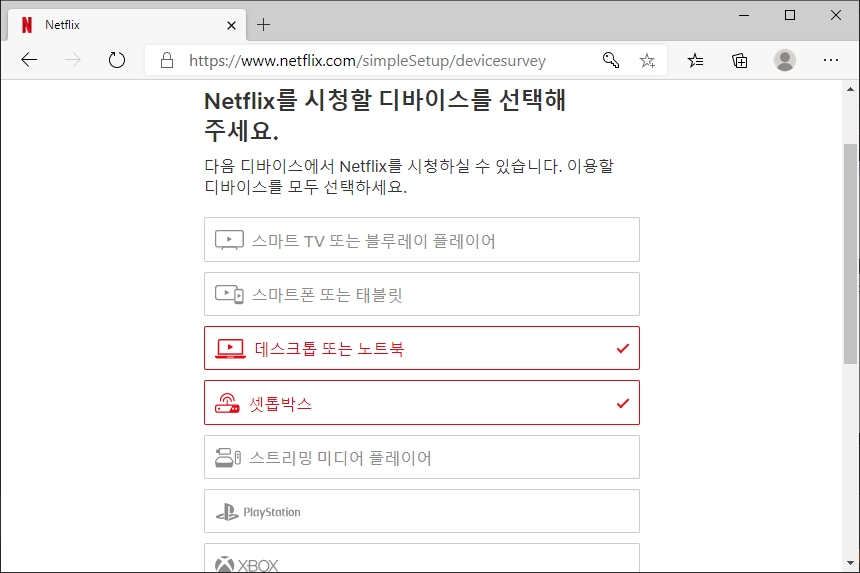Reload the Netflix page
The image size is (860, 573).
tap(116, 60)
